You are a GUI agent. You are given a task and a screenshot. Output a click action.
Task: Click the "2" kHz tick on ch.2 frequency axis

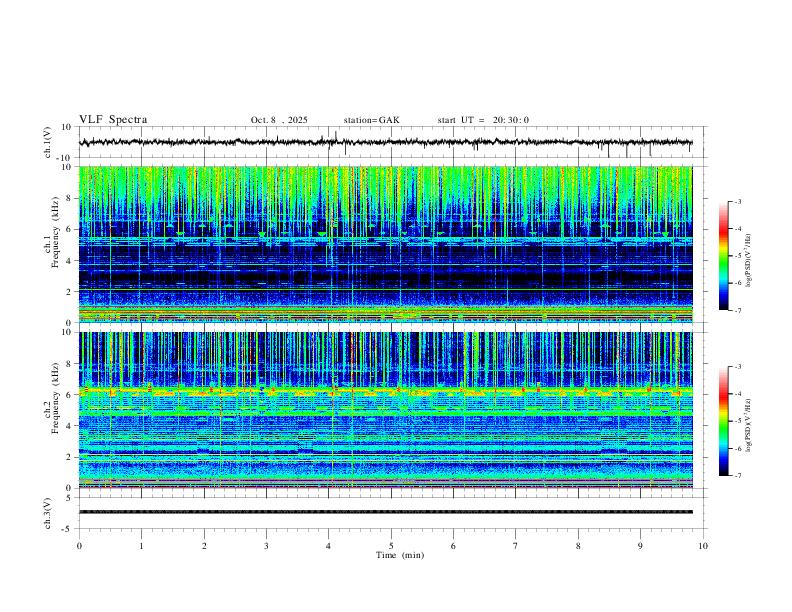point(70,457)
